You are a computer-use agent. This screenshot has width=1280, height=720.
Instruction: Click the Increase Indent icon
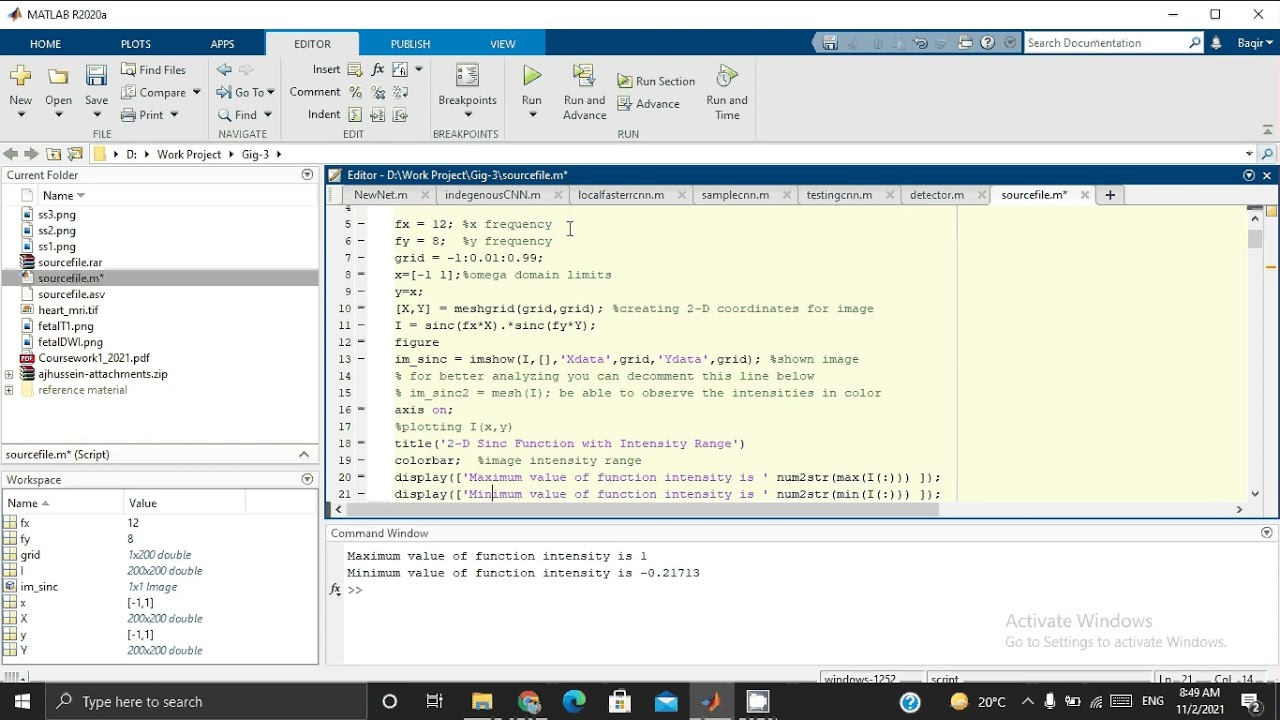(378, 115)
